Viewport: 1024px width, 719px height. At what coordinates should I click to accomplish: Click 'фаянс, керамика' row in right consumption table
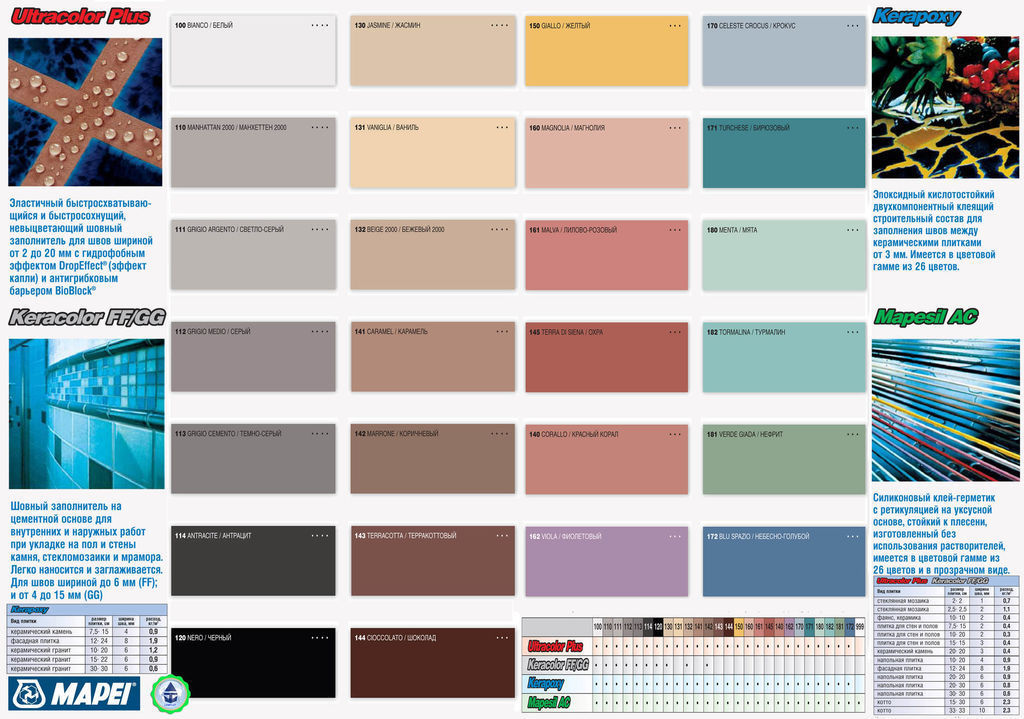point(946,617)
